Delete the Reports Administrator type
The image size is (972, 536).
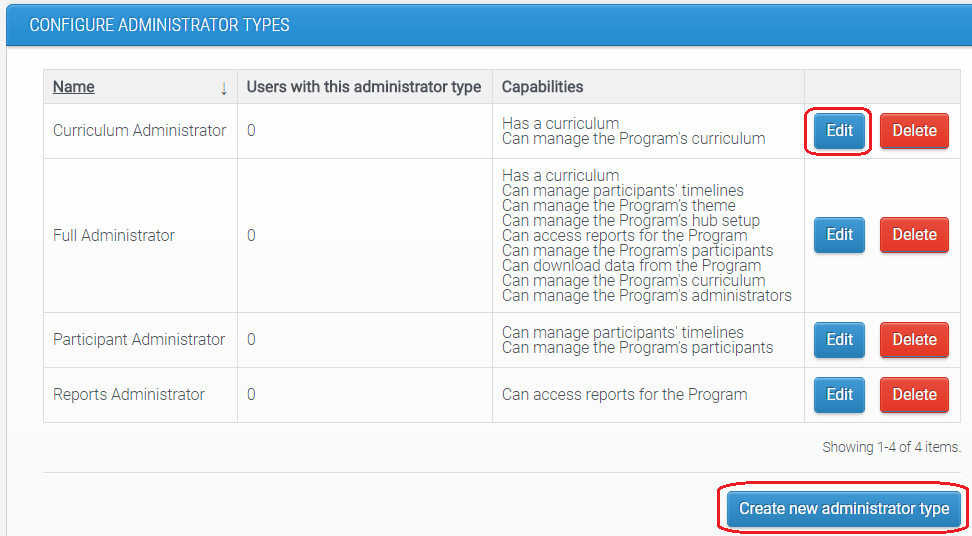(914, 395)
